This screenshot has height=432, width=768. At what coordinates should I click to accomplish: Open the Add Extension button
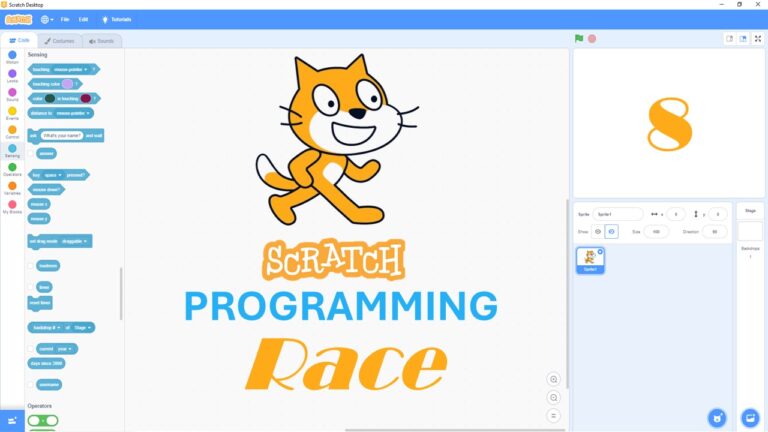pyautogui.click(x=12, y=421)
